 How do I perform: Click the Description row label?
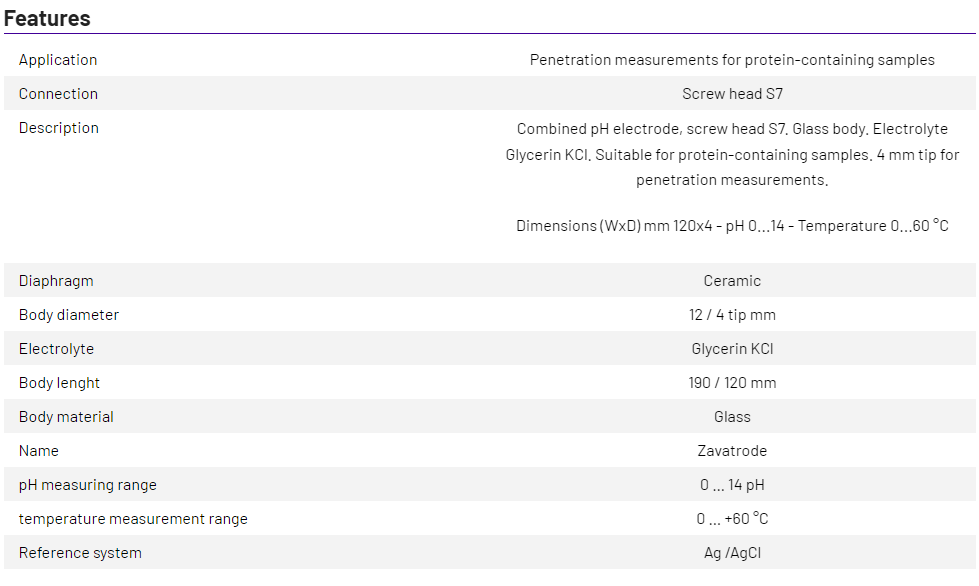(x=59, y=128)
